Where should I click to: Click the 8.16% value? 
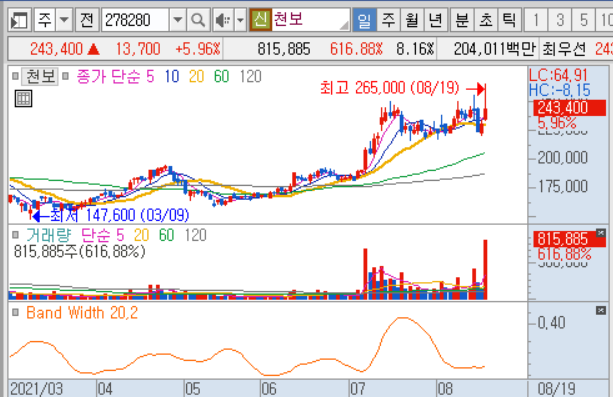[415, 49]
